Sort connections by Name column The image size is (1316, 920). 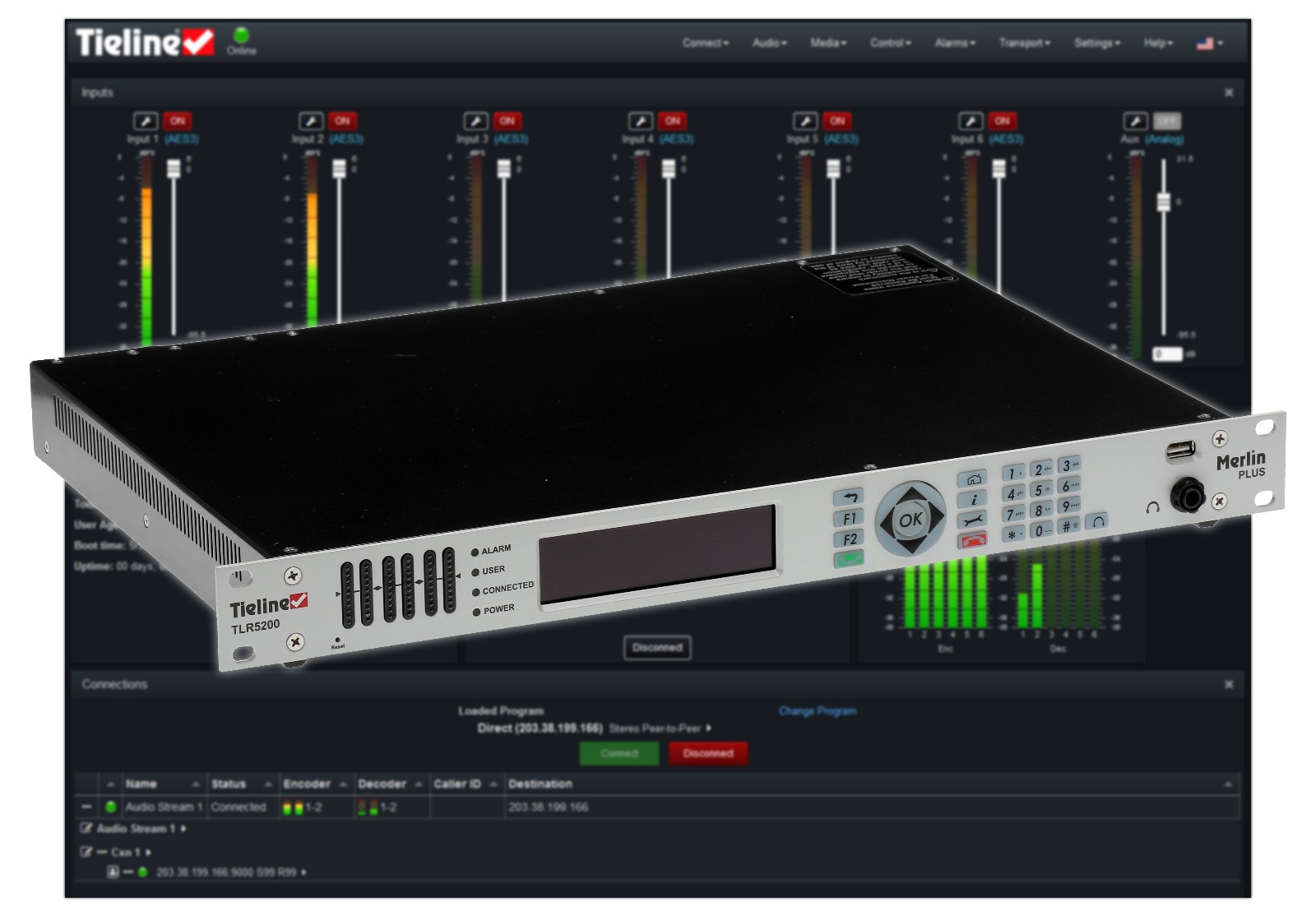(x=163, y=784)
